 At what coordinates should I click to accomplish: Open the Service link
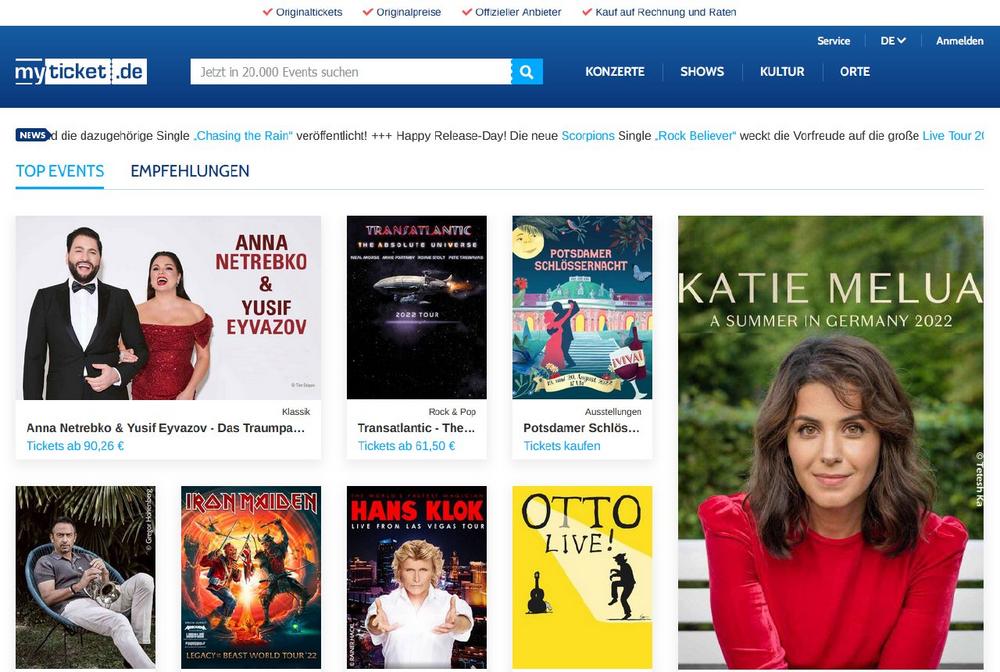tap(833, 41)
